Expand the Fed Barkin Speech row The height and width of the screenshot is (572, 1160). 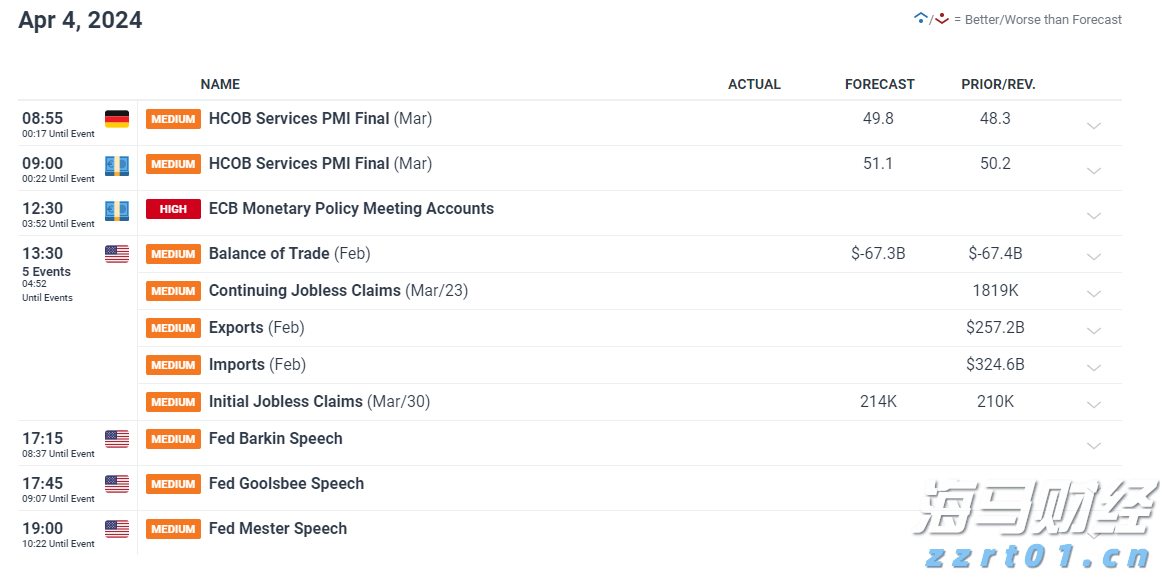click(x=1094, y=446)
